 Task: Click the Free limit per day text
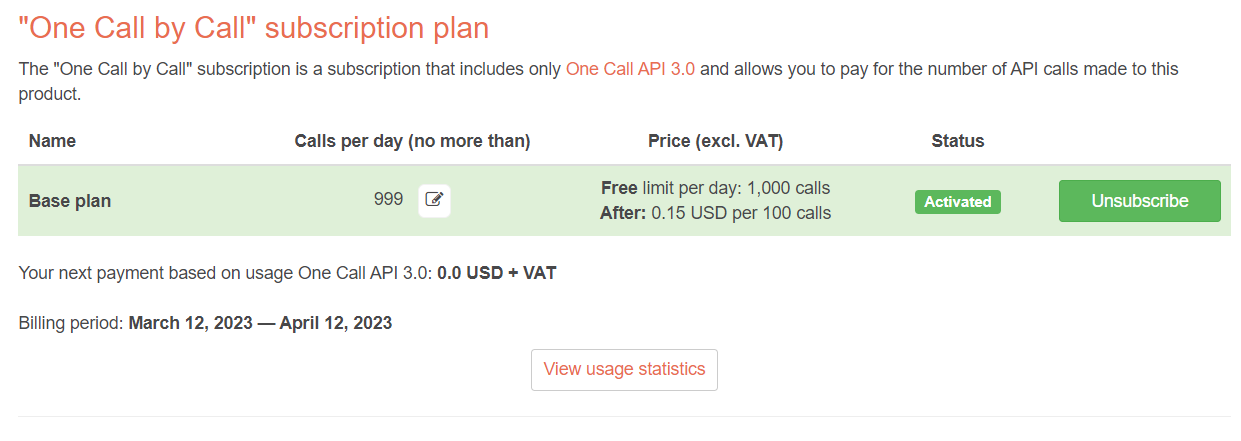click(715, 188)
